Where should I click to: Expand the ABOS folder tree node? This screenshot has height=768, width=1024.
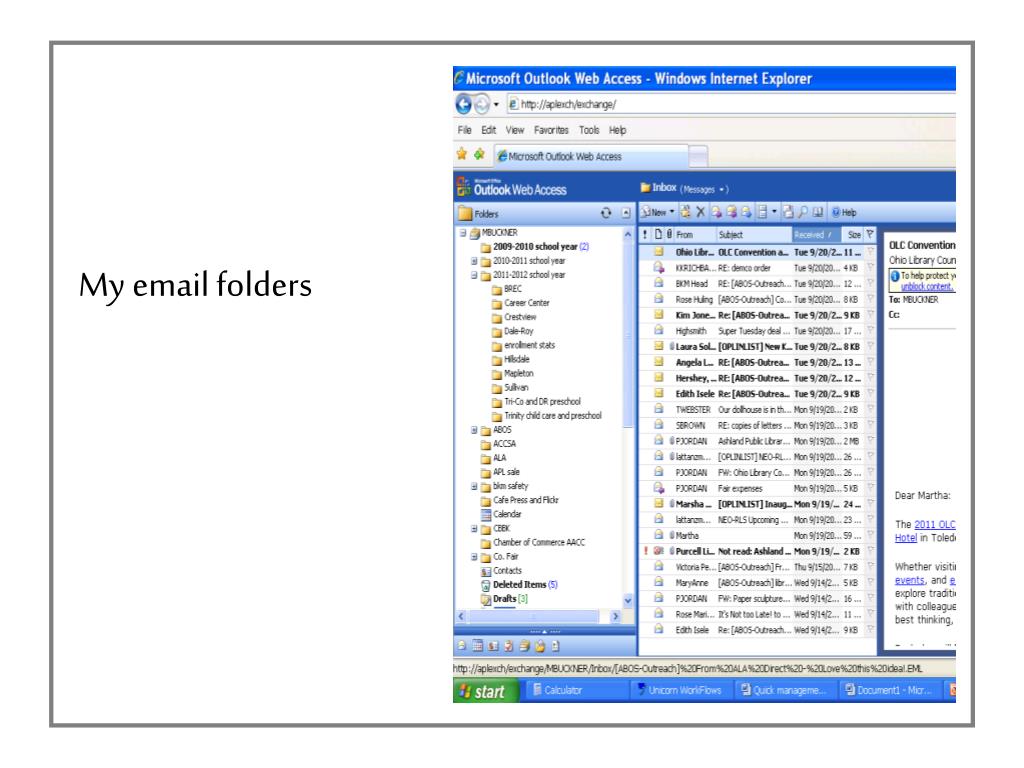click(x=475, y=430)
